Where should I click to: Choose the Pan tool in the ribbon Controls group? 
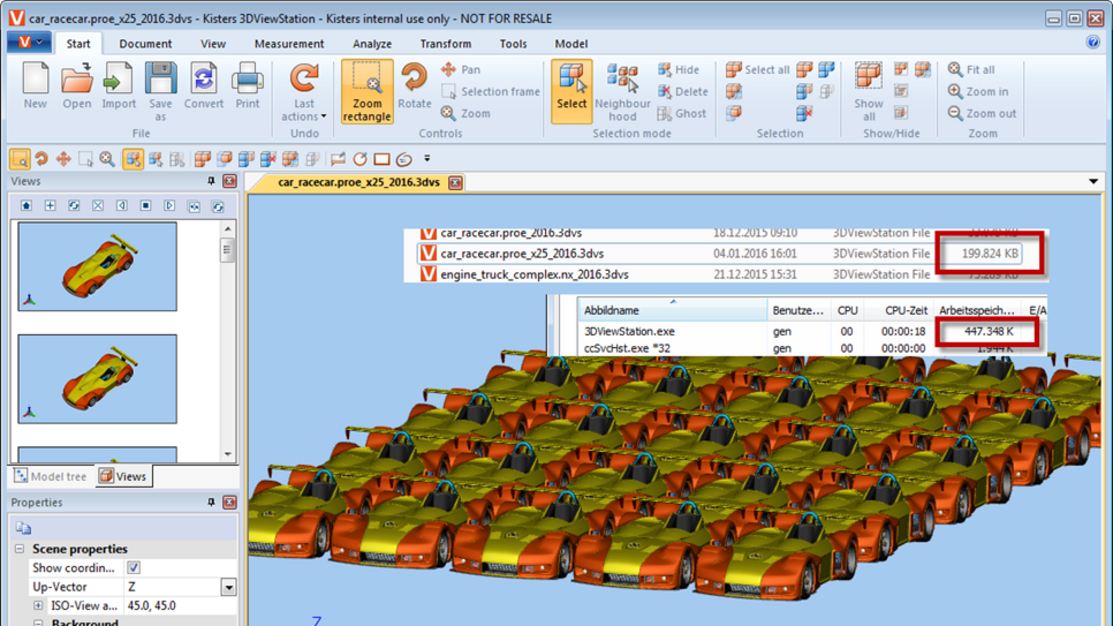[x=461, y=70]
